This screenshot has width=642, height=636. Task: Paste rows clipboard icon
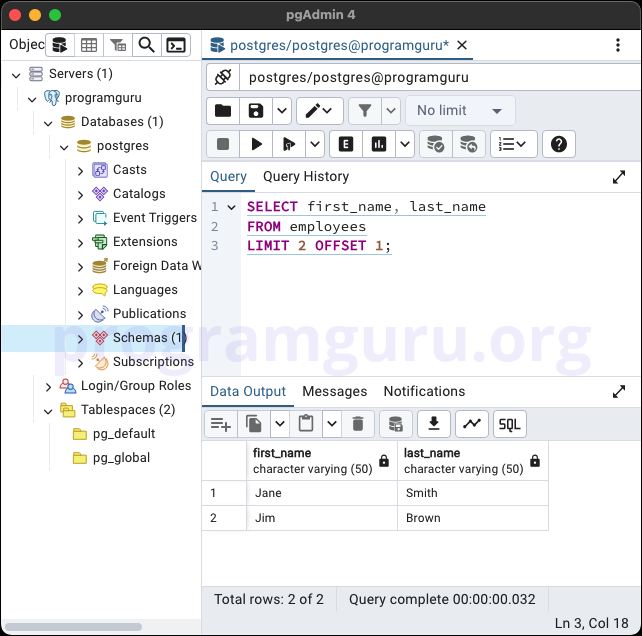[x=306, y=424]
